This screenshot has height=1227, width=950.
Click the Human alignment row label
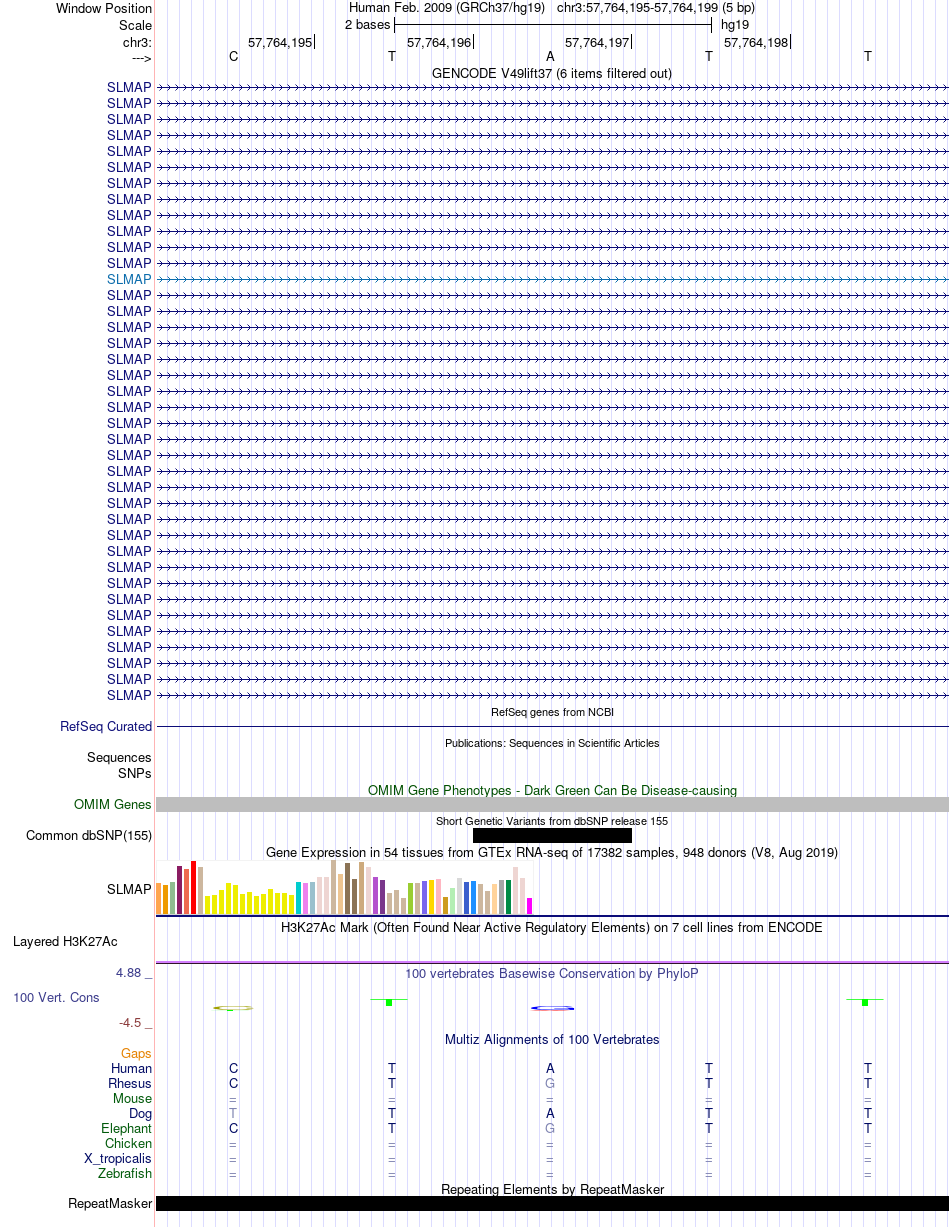click(x=132, y=1068)
